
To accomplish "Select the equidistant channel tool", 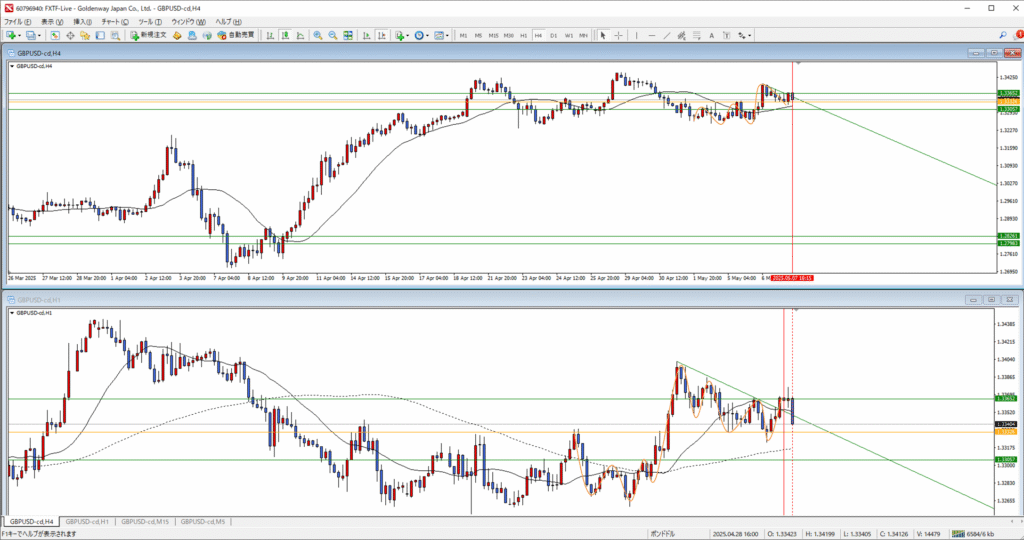I will click(x=681, y=35).
